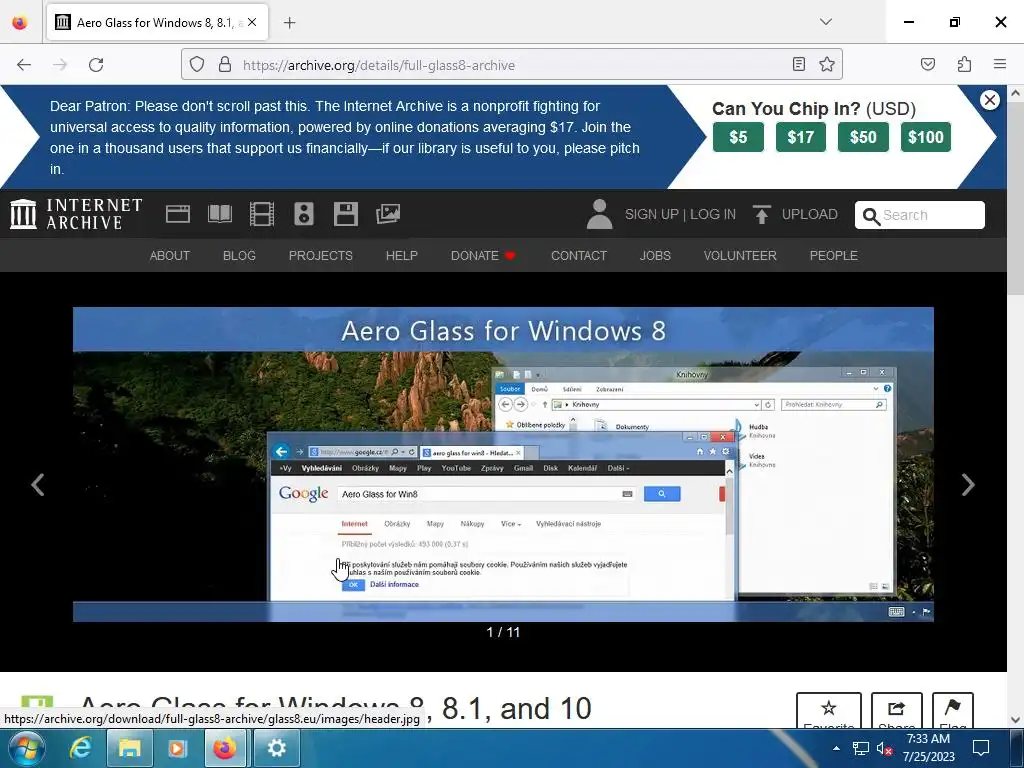1024x768 pixels.
Task: Open the Video film strip icon
Action: click(262, 214)
